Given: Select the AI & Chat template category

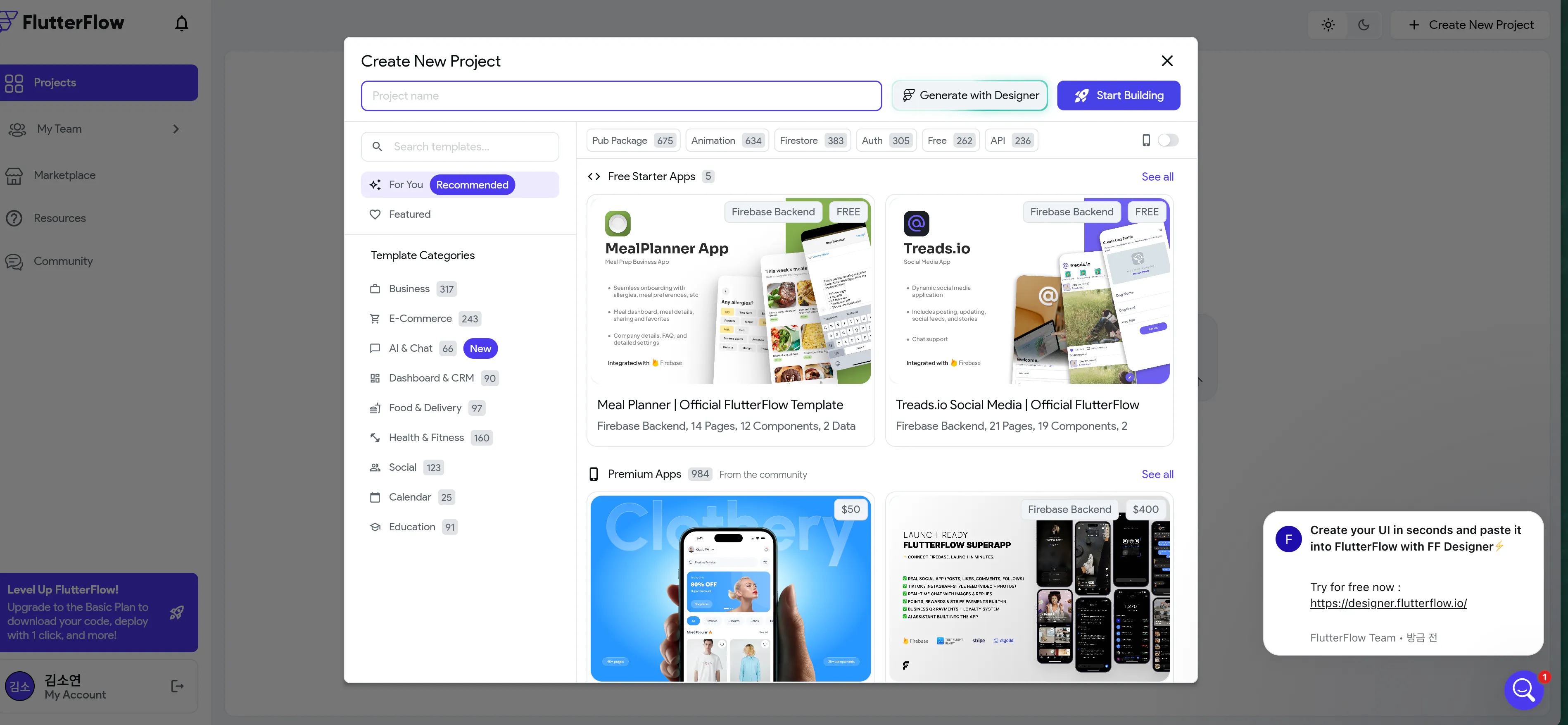Looking at the screenshot, I should coord(433,348).
